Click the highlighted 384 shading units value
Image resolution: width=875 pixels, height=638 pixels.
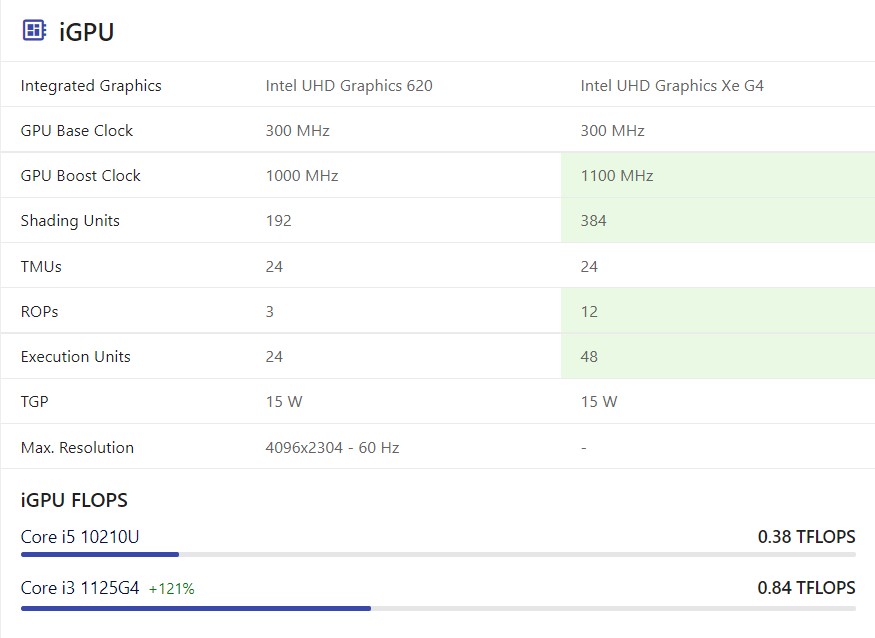tap(593, 221)
